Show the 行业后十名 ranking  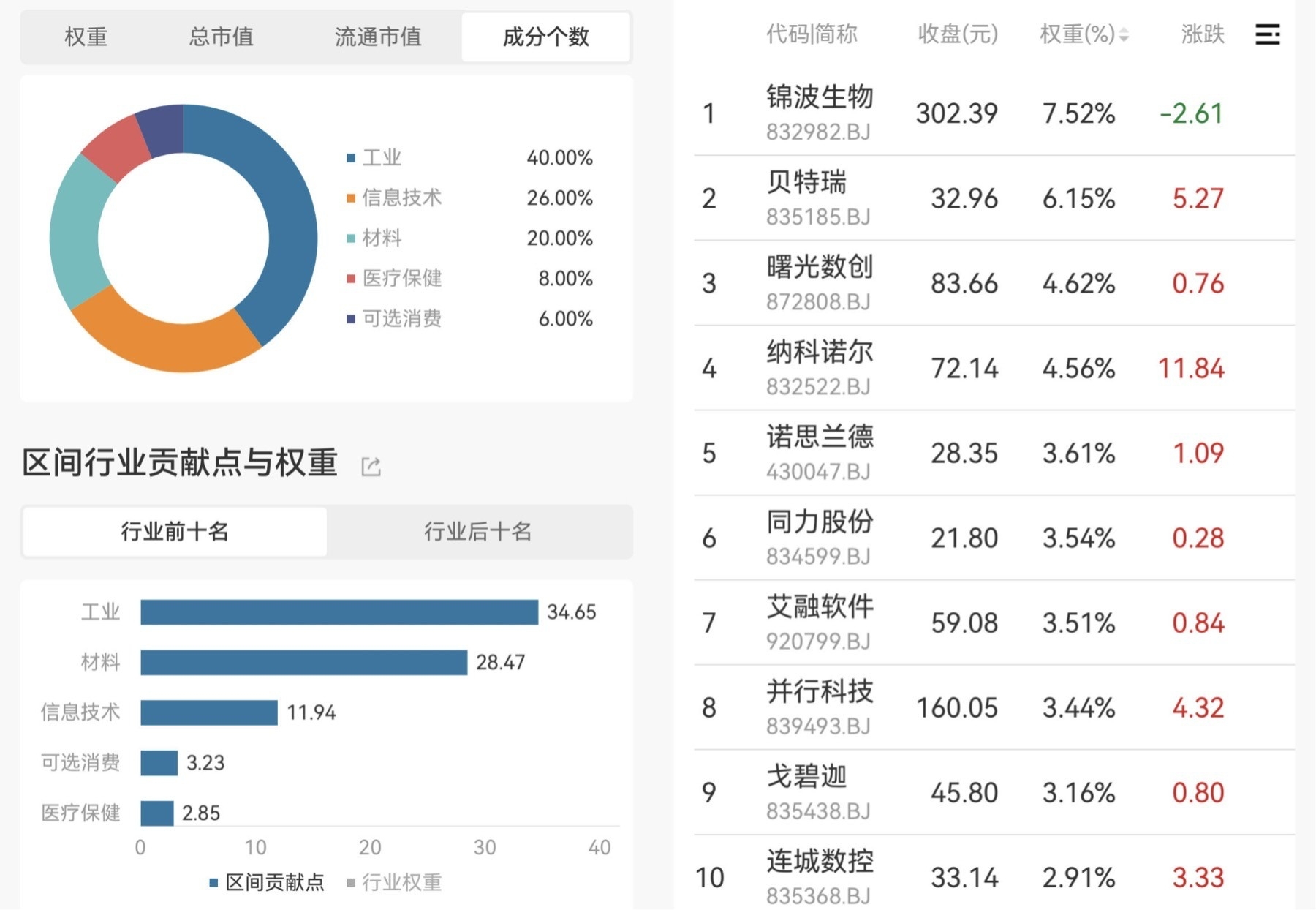(x=478, y=531)
